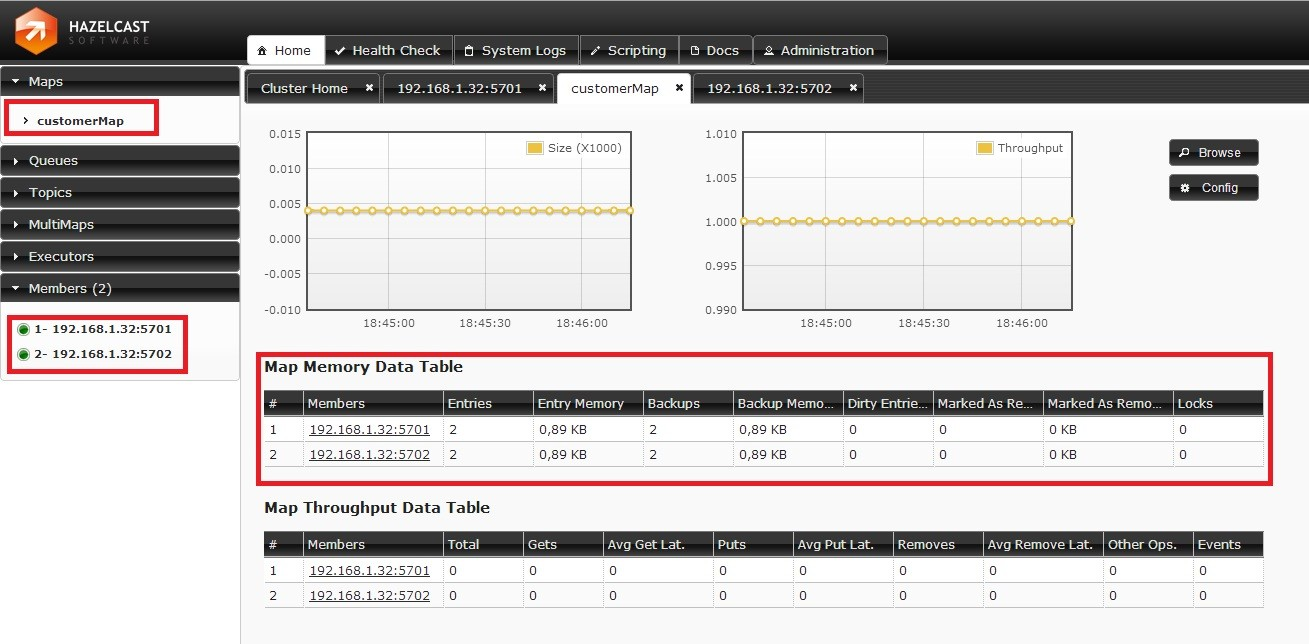
Task: Close the Cluster Home tab
Action: (x=369, y=88)
